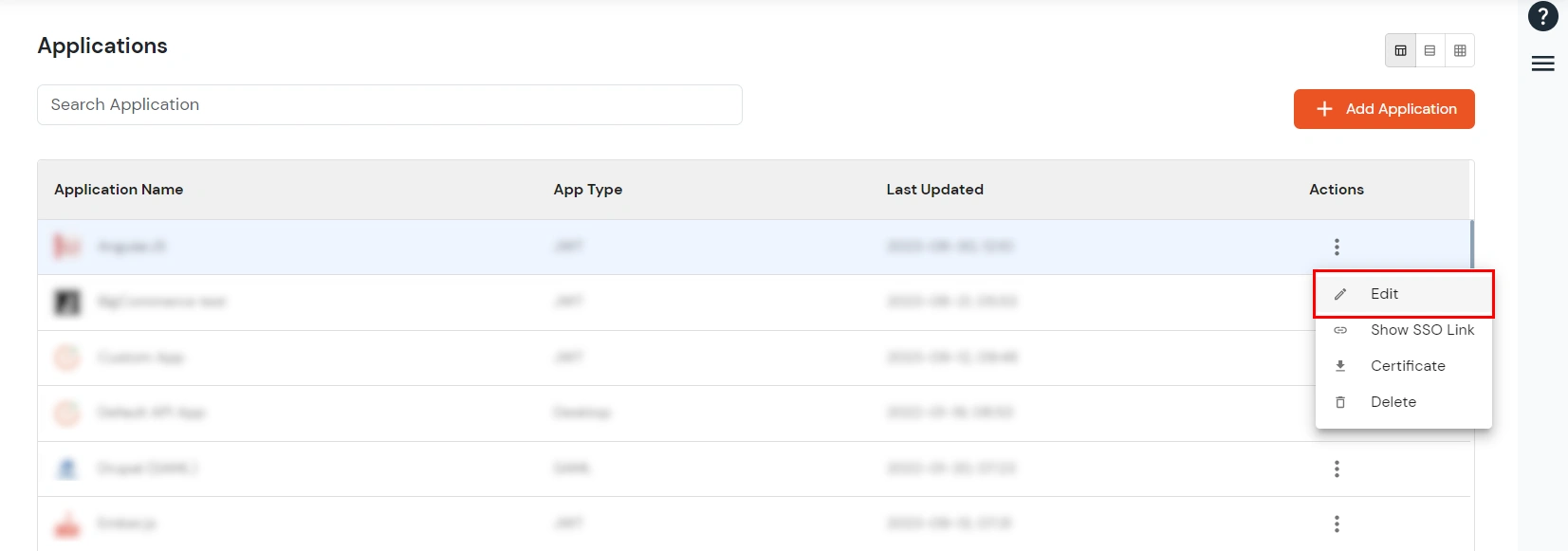The height and width of the screenshot is (551, 1568).
Task: Switch to the grid view icon
Action: coord(1460,50)
